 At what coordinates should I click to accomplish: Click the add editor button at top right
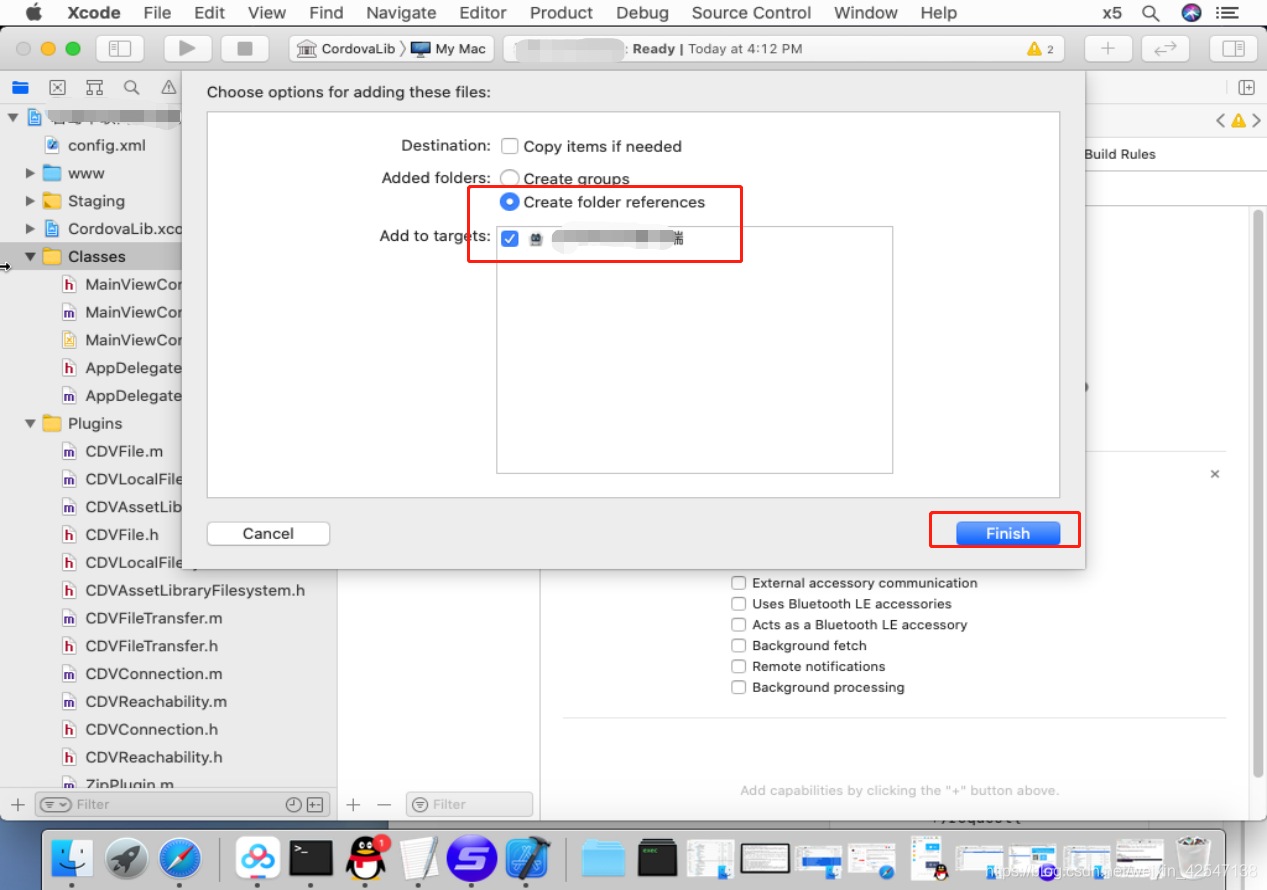1246,88
